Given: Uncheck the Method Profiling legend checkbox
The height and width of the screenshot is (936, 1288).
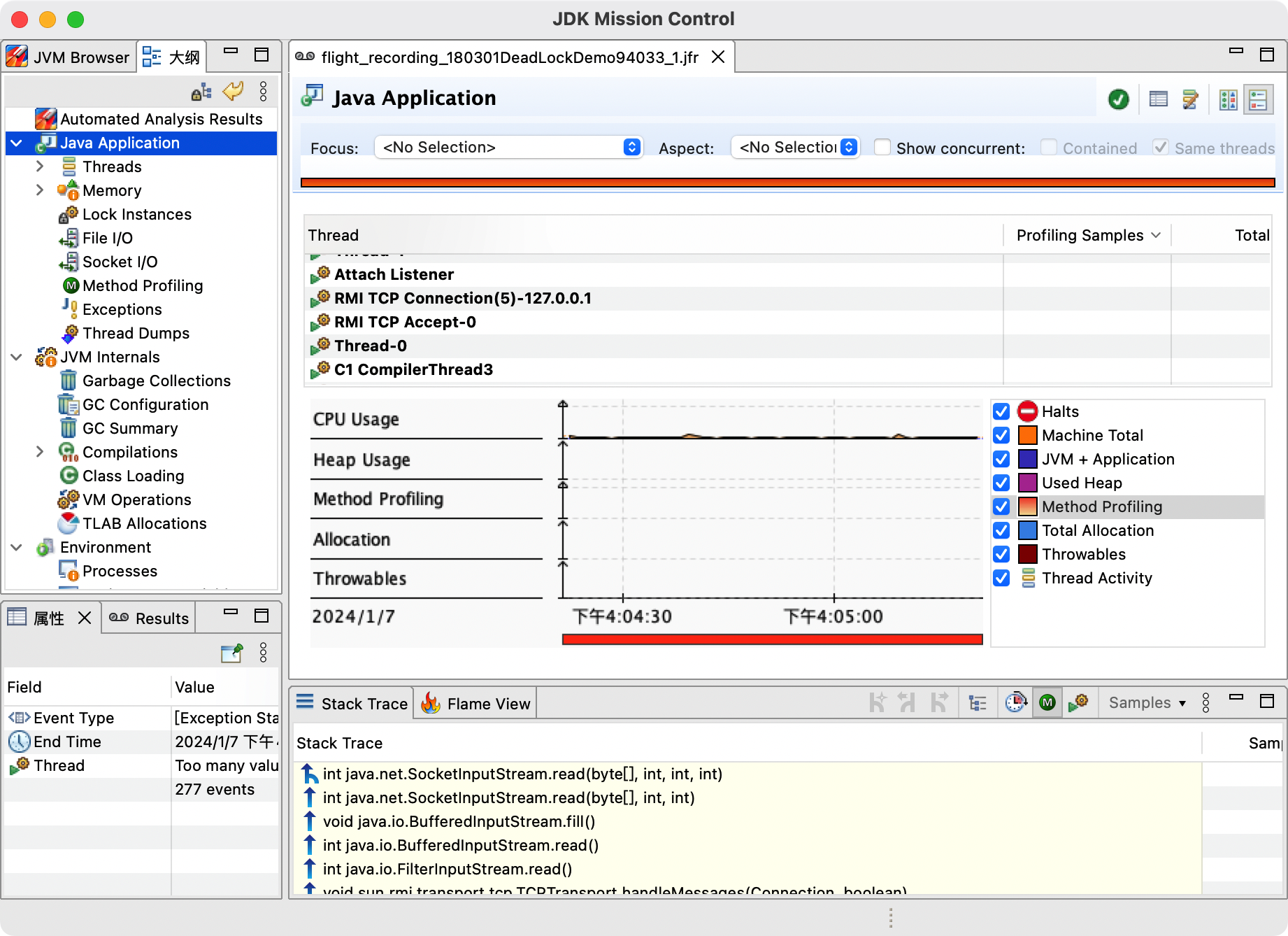Looking at the screenshot, I should pyautogui.click(x=1001, y=506).
